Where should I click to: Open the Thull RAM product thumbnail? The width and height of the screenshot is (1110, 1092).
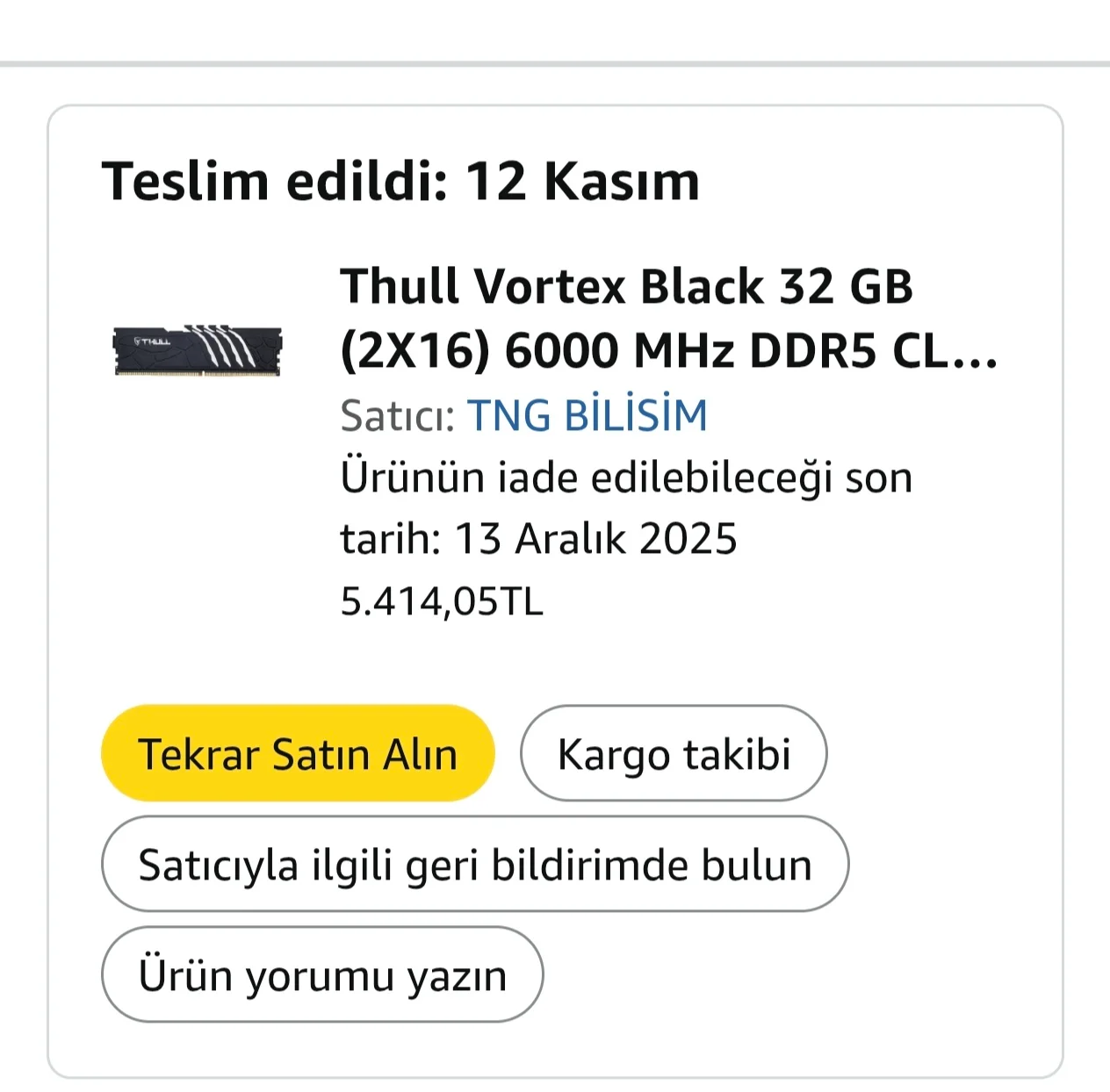click(198, 351)
